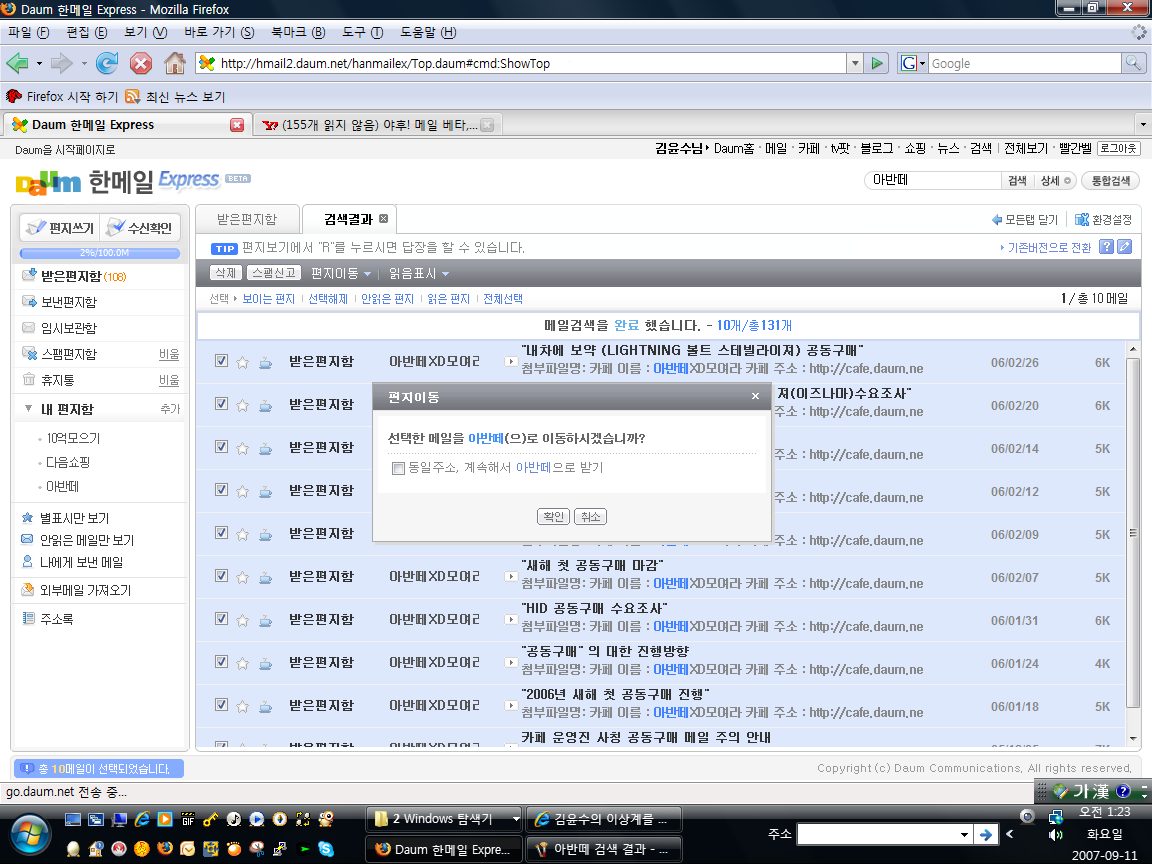Screen dimensions: 1152x864
Task: Uncheck the 06/02/14 mail checkbox
Action: [x=221, y=447]
